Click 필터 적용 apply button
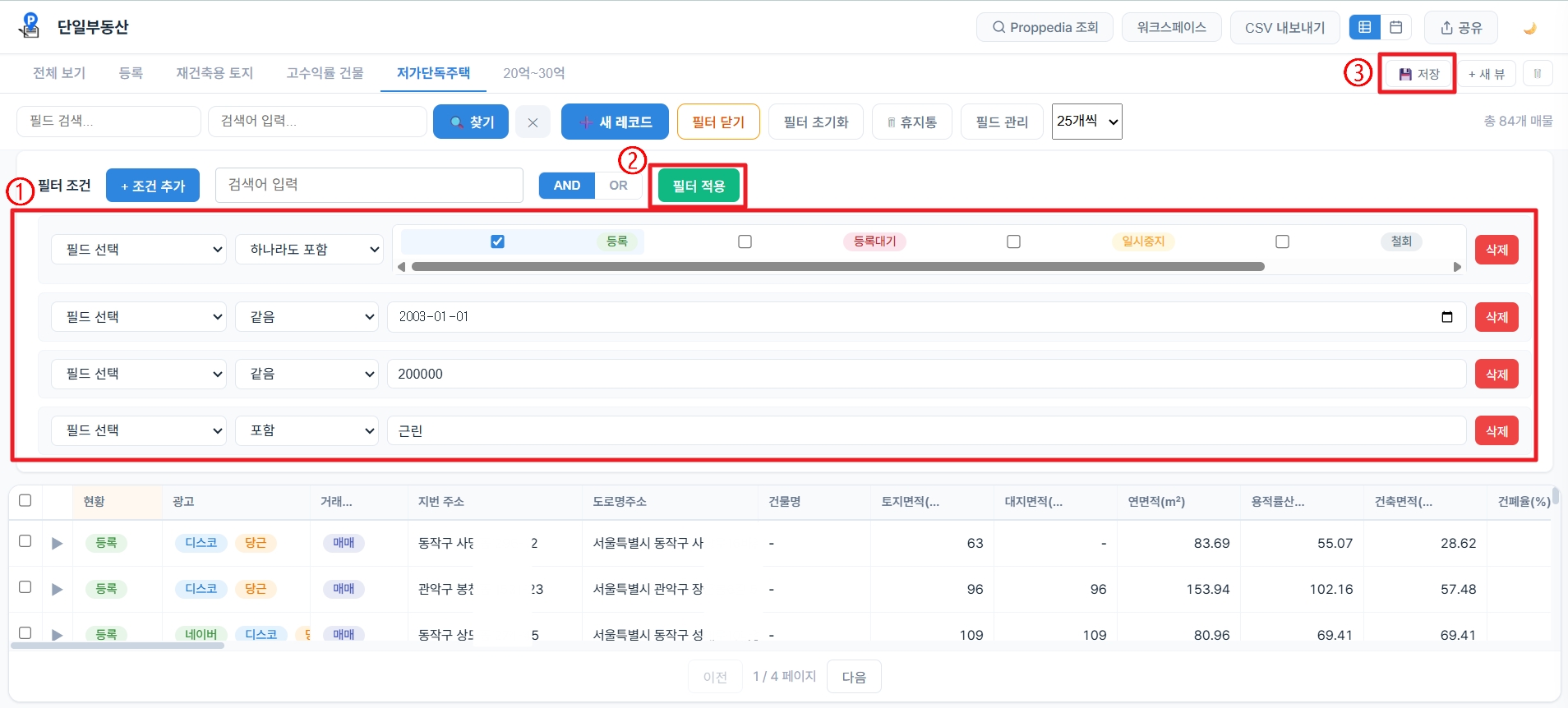The height and width of the screenshot is (708, 1568). click(x=699, y=186)
